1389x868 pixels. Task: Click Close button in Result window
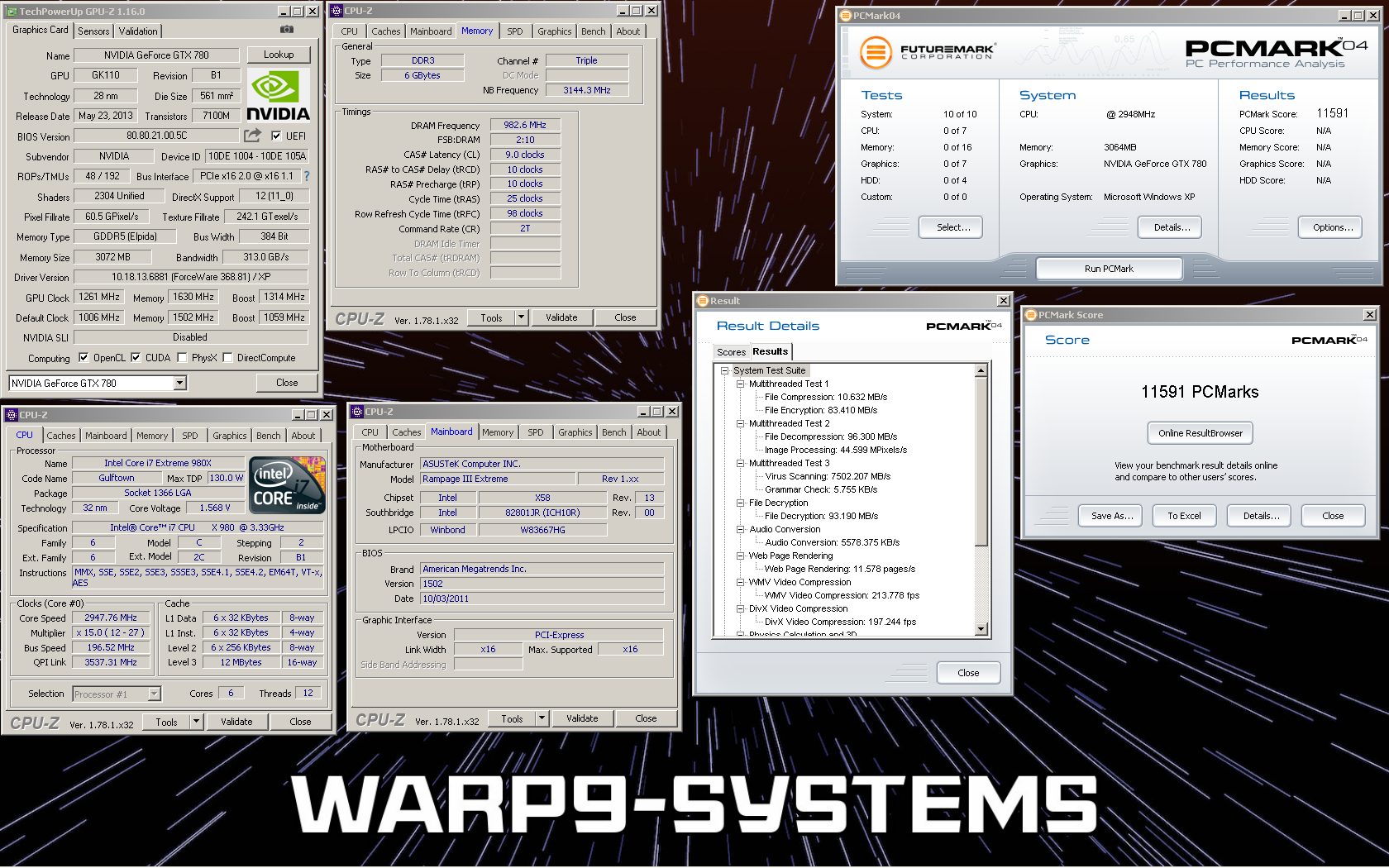(x=968, y=673)
